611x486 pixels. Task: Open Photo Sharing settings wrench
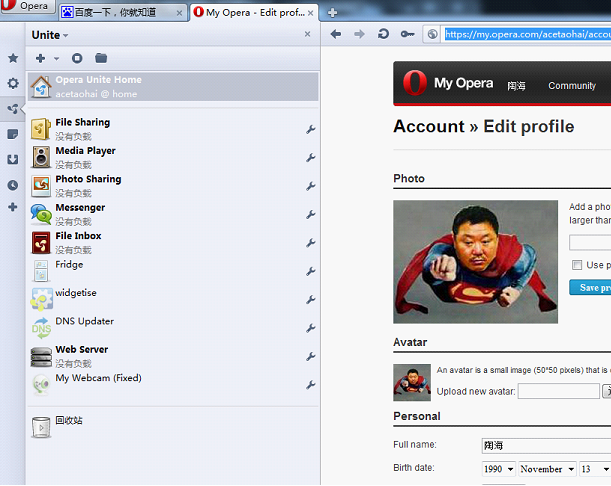coord(311,186)
